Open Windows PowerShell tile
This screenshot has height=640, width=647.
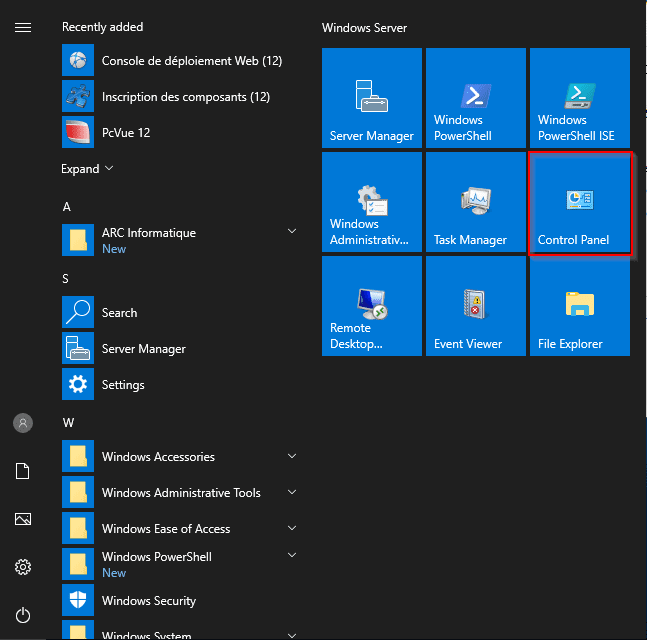tap(476, 98)
